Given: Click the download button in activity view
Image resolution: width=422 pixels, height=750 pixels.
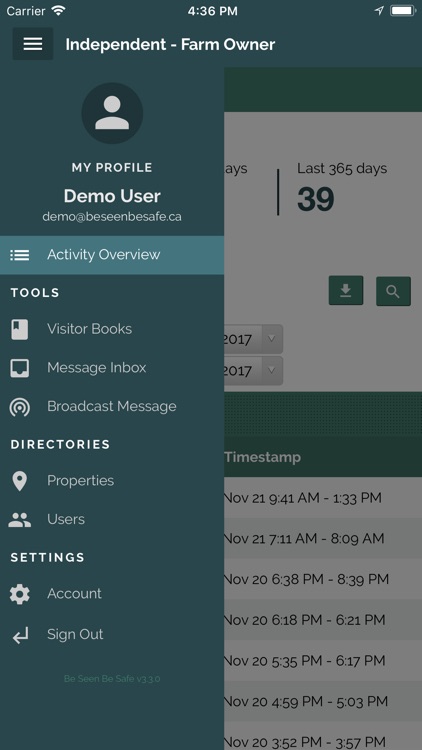Looking at the screenshot, I should (x=345, y=290).
